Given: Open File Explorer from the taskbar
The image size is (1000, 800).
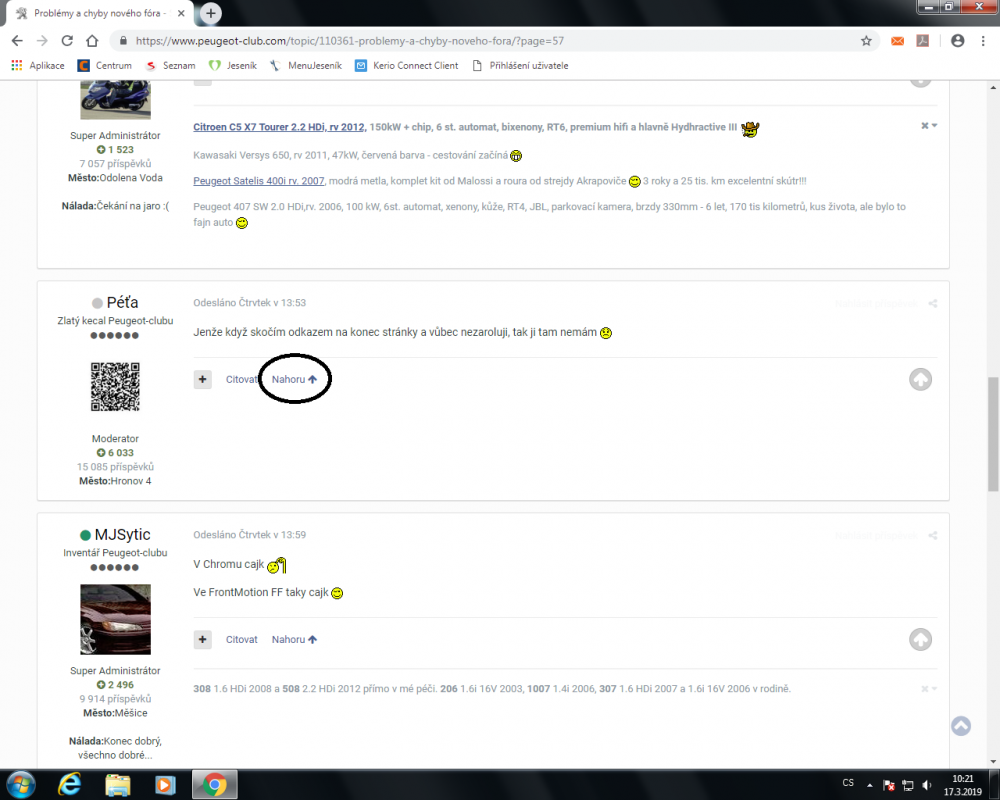Looking at the screenshot, I should pyautogui.click(x=117, y=784).
